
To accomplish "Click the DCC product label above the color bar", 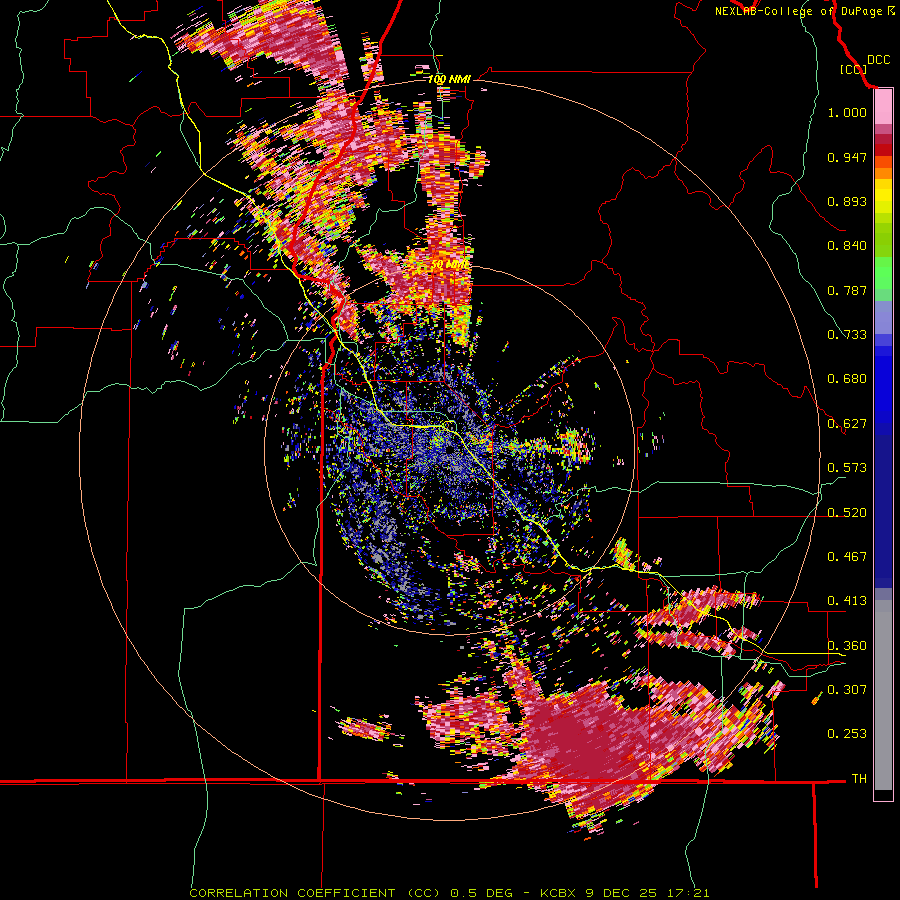I will coord(878,60).
